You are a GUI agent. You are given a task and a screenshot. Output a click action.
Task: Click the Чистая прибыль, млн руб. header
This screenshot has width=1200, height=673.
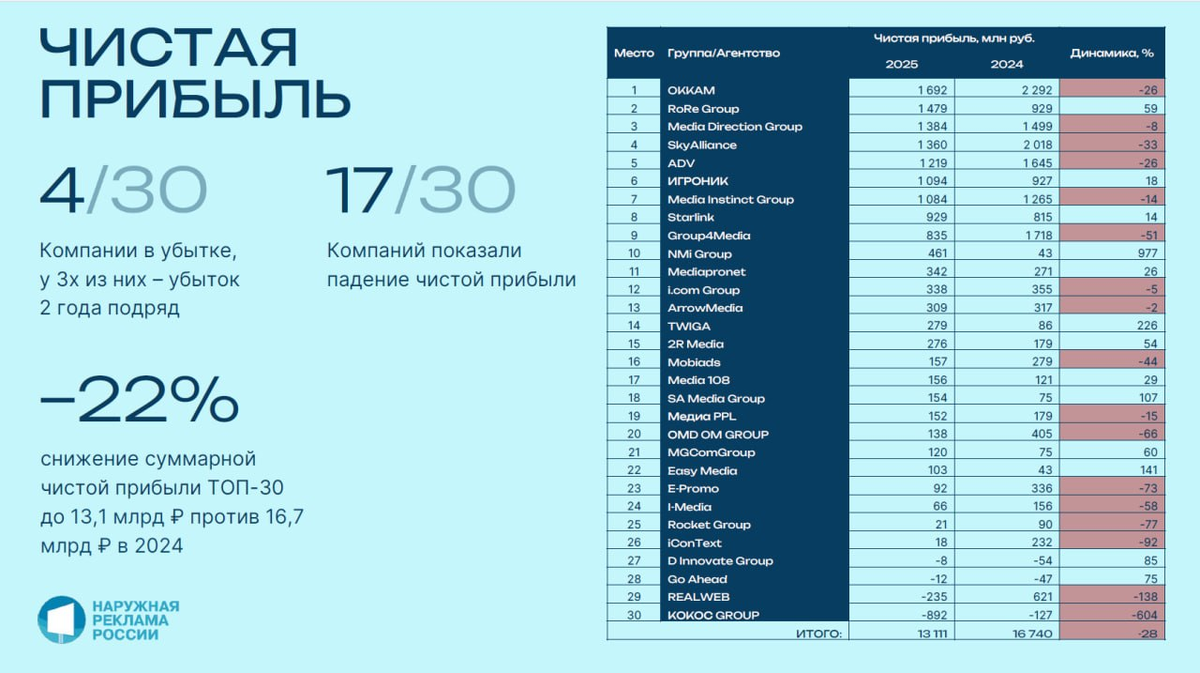[953, 38]
